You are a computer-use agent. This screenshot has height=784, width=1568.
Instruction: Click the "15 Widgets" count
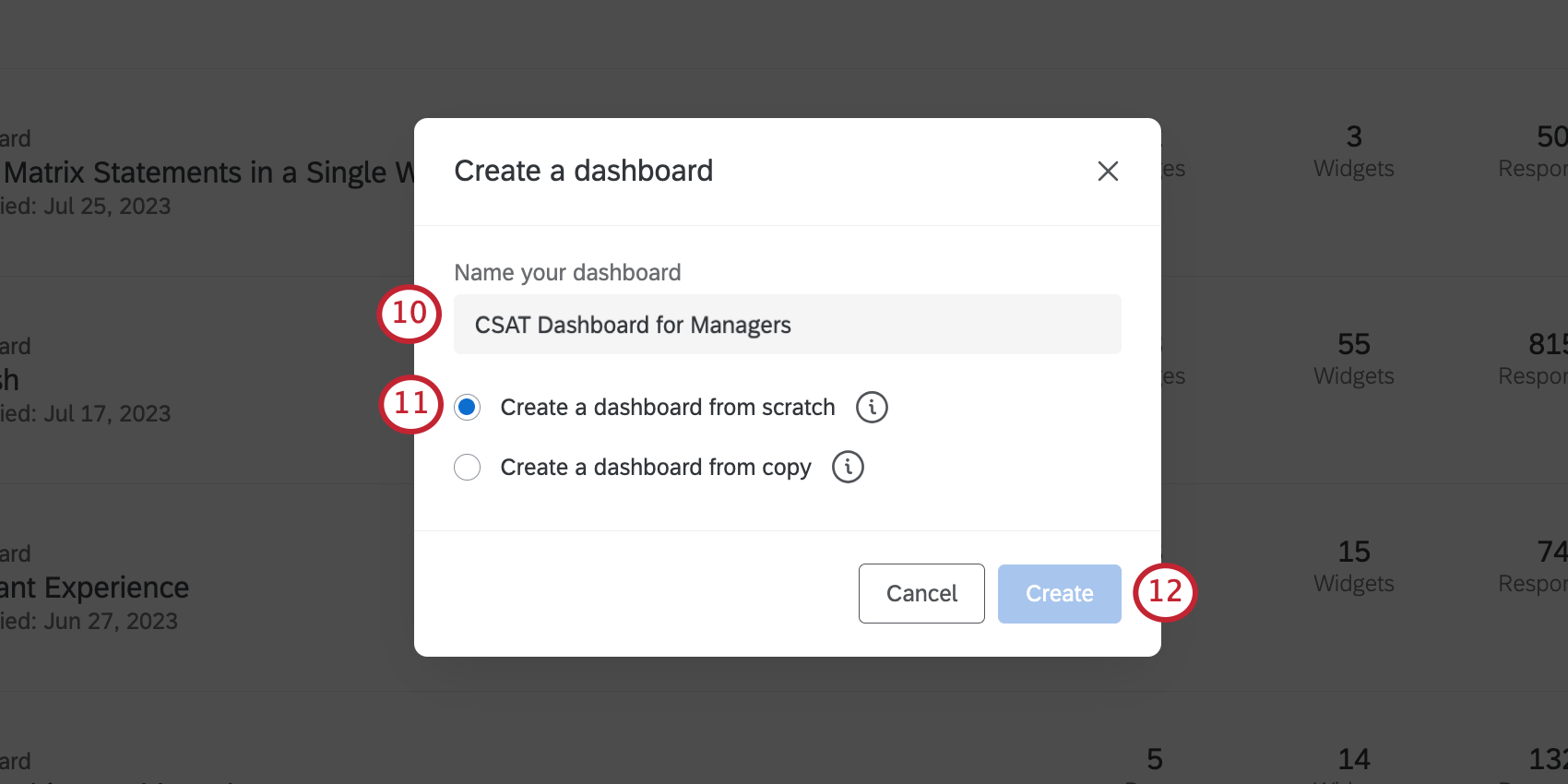tap(1353, 566)
